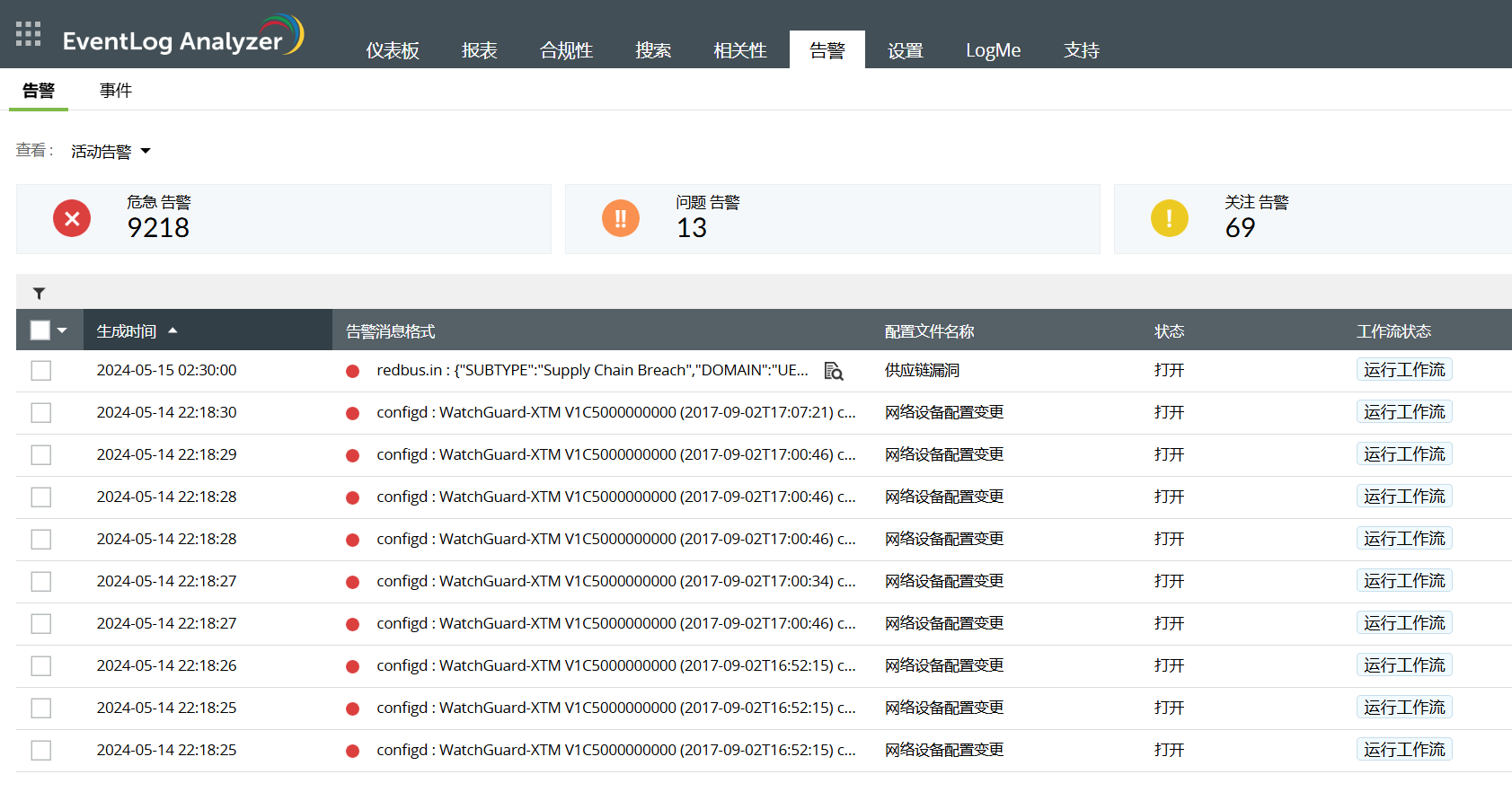
Task: Check the 2024-05-14 22:18:29 alert row
Action: 41,455
